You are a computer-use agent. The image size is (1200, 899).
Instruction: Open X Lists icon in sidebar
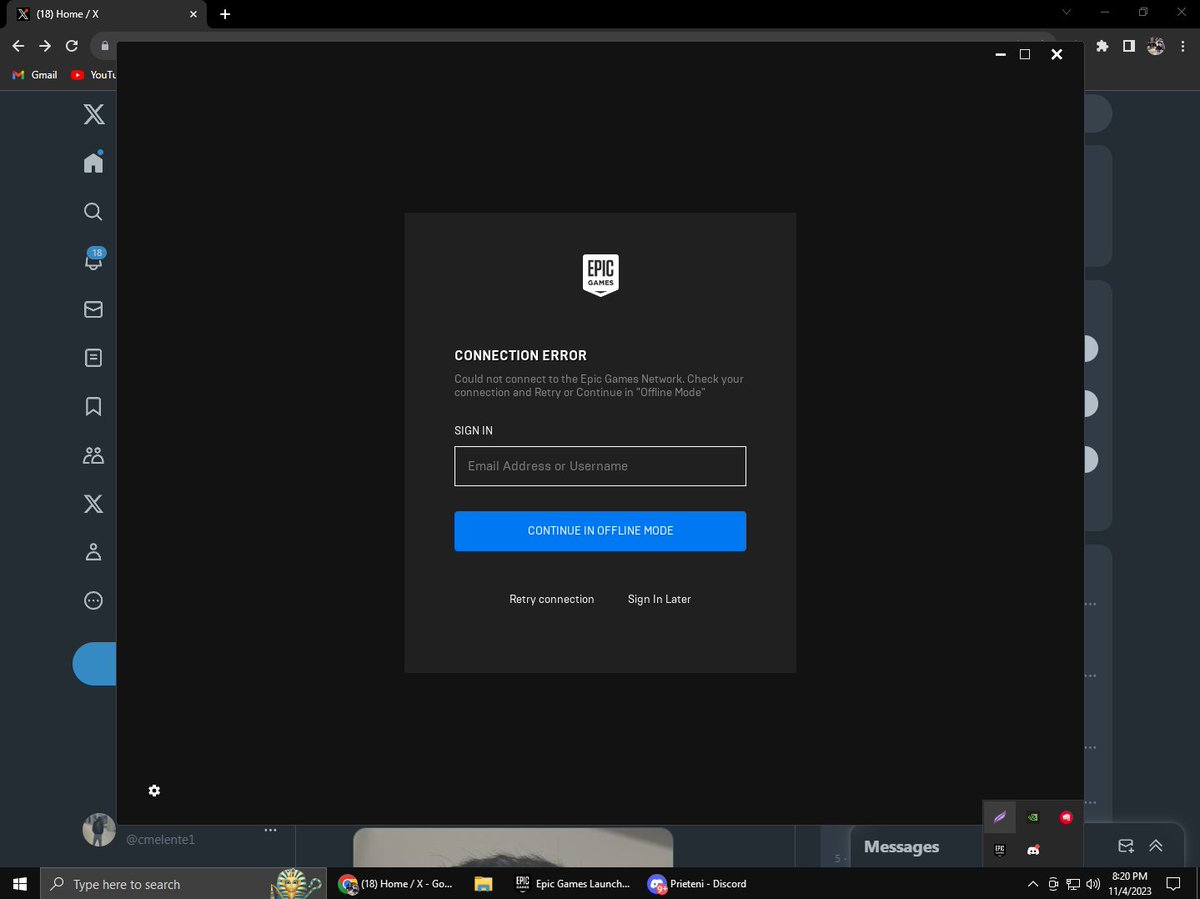(93, 358)
